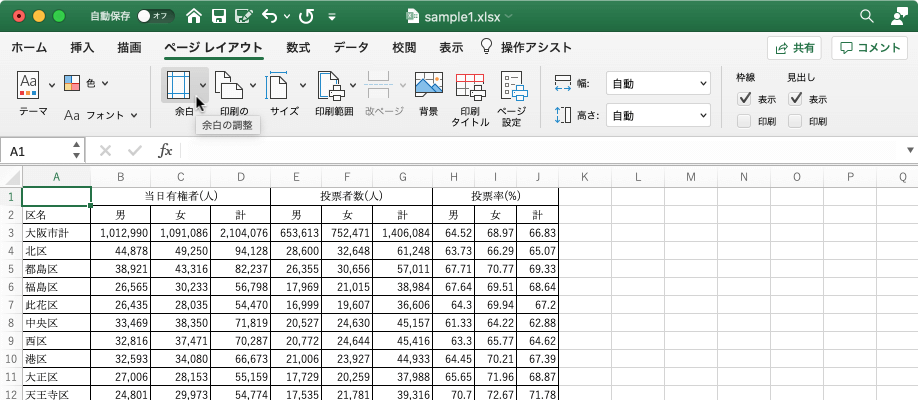Viewport: 918px width, 400px height.
Task: Redo action with circular arrow icon
Action: (x=306, y=16)
